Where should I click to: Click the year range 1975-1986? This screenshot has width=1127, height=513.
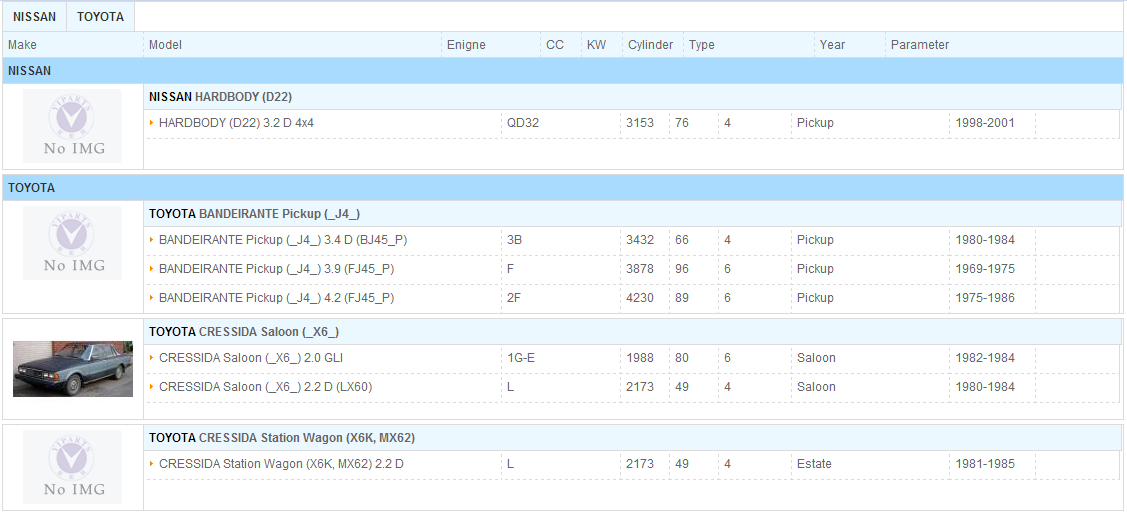tap(985, 297)
